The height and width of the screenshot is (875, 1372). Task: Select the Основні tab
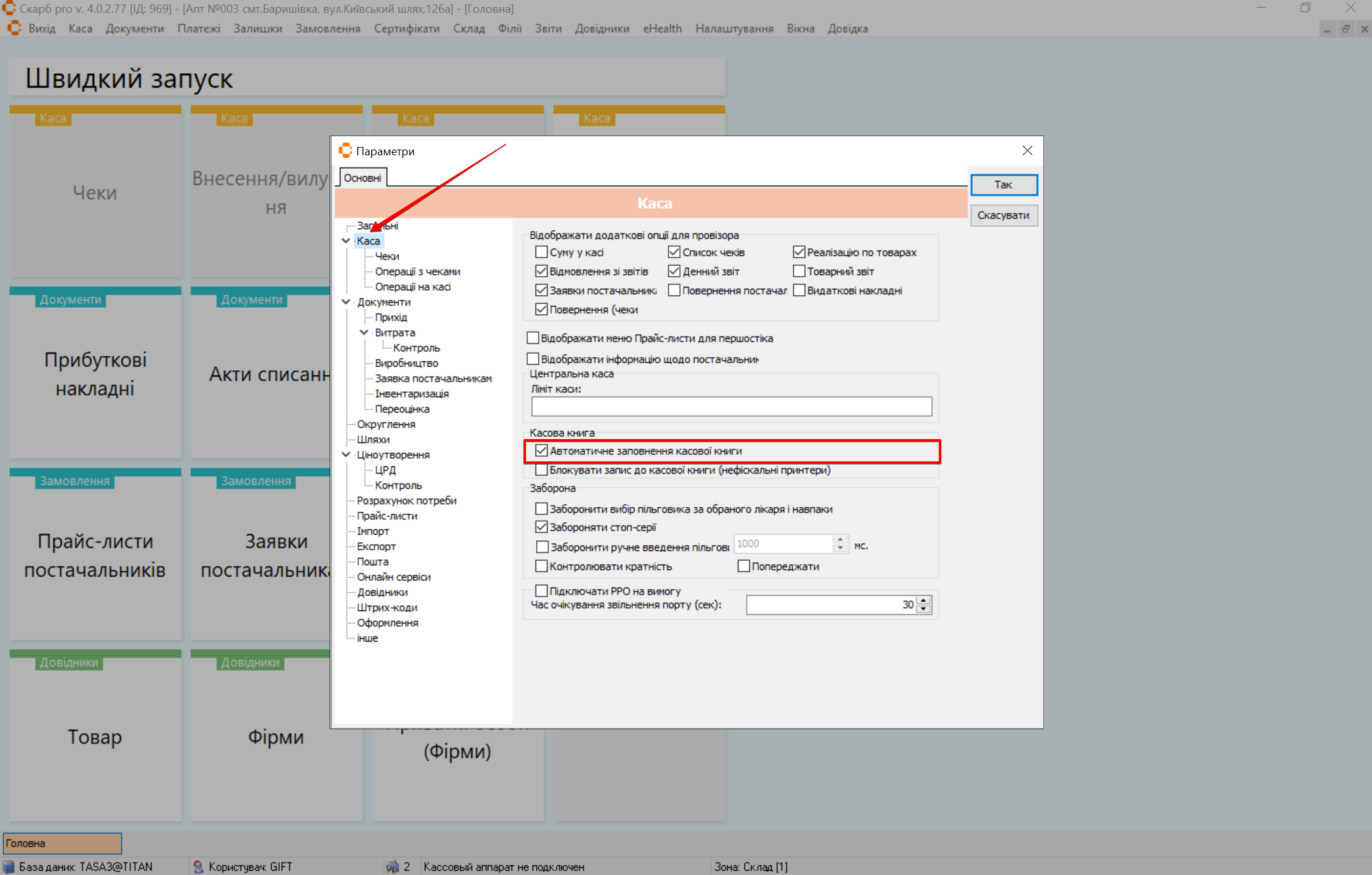[x=363, y=178]
